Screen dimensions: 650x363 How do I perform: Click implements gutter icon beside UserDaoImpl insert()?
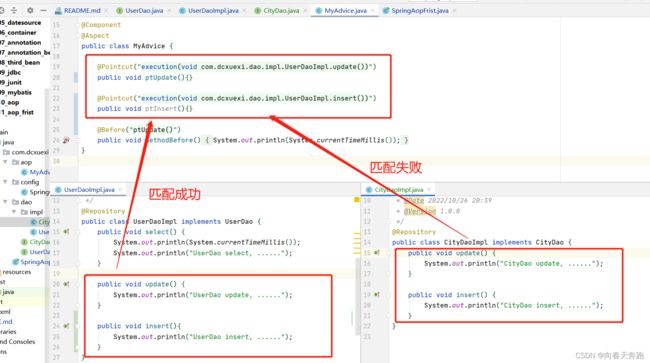click(x=66, y=326)
